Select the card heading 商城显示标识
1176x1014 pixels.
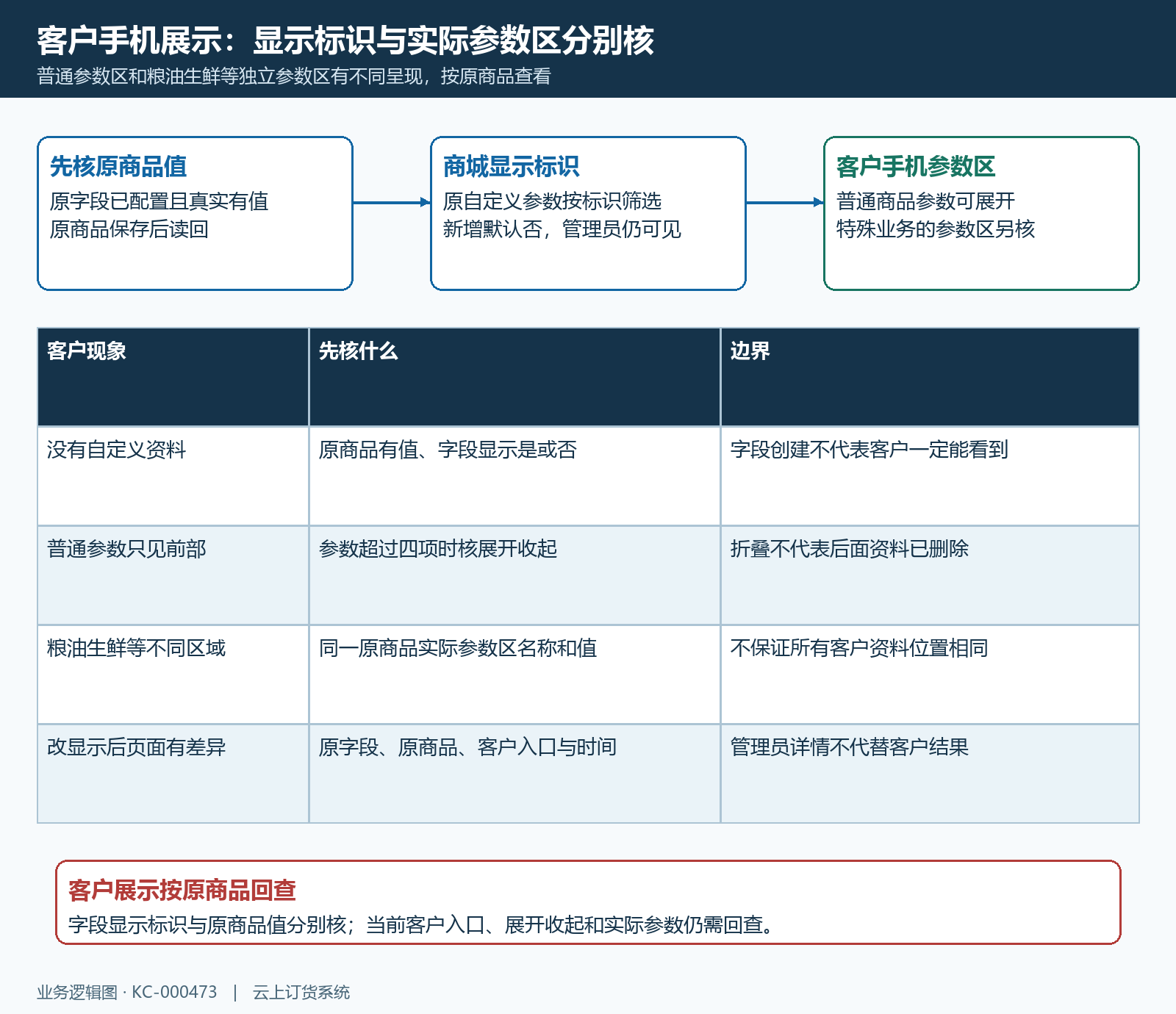point(512,167)
